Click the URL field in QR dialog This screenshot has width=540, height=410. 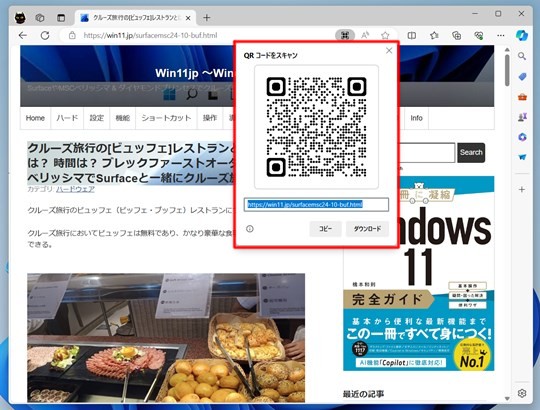316,204
